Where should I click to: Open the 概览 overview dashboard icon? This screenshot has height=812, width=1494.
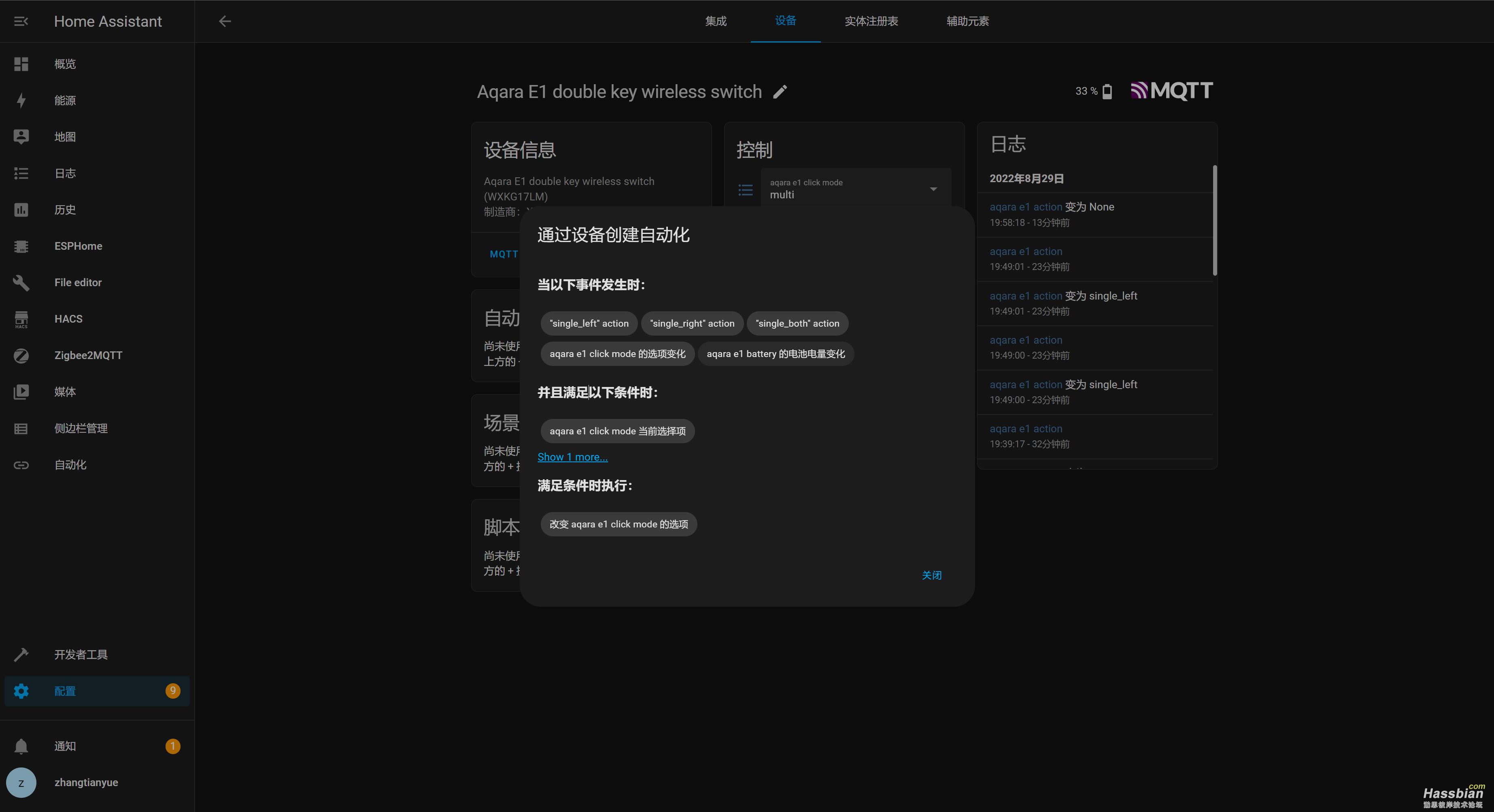point(21,64)
